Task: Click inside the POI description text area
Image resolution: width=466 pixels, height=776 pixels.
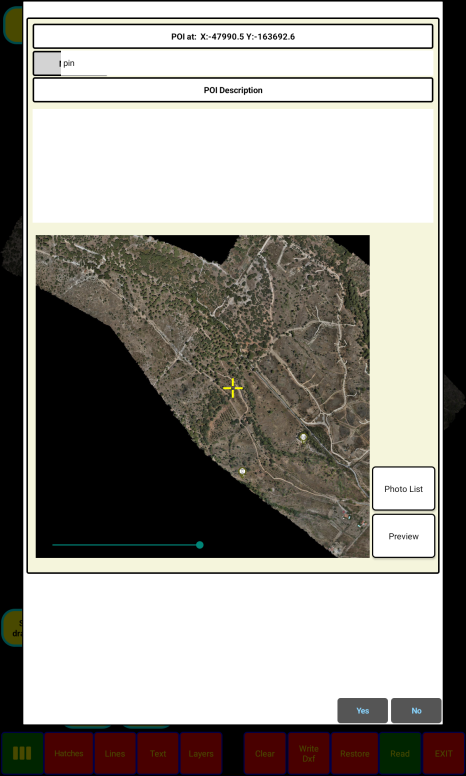Action: [233, 166]
